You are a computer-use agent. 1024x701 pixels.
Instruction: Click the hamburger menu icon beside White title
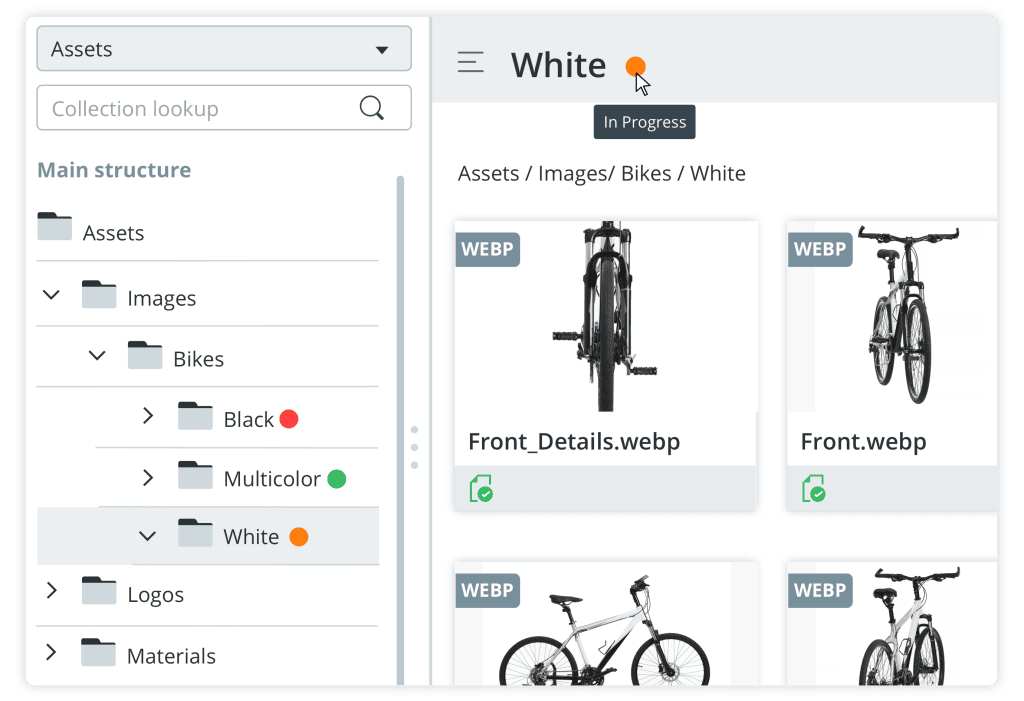471,63
